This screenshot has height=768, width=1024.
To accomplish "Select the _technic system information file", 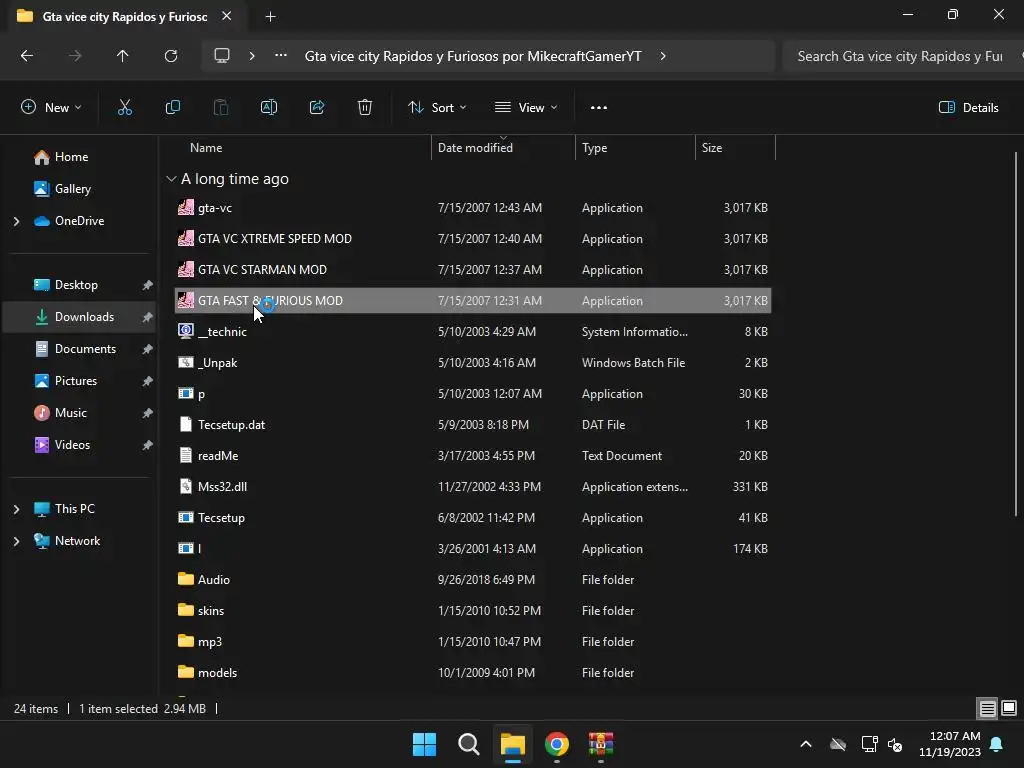I will [473, 332].
